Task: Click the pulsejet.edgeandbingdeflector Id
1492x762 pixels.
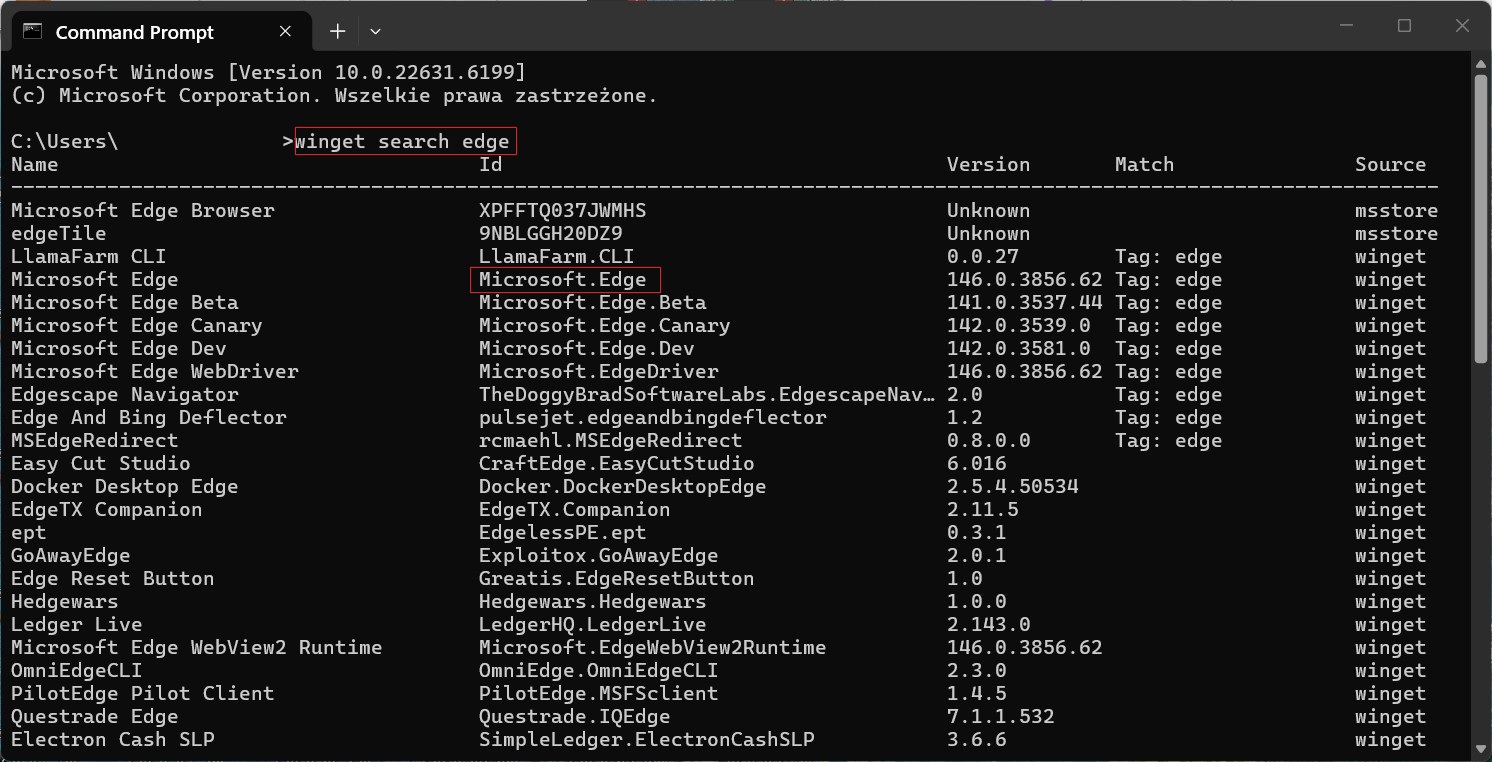Action: pyautogui.click(x=652, y=418)
